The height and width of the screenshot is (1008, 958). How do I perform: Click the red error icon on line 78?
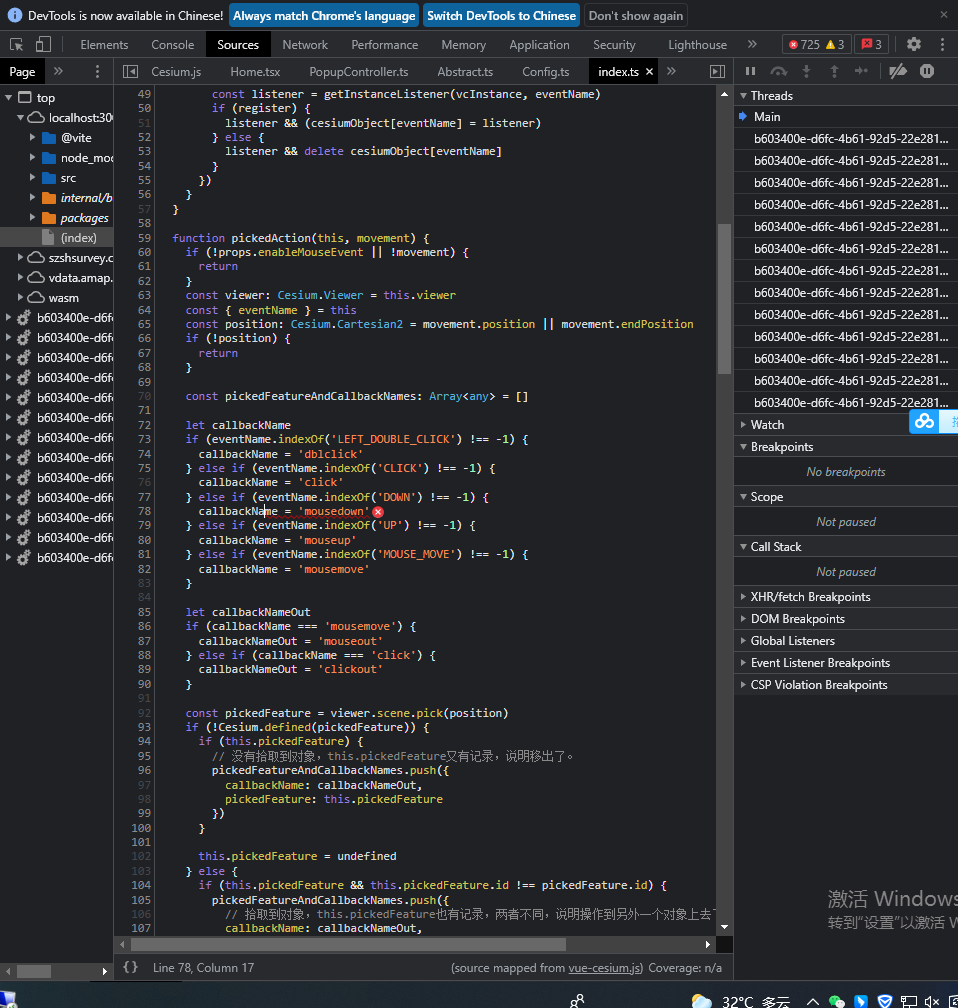pyautogui.click(x=378, y=512)
